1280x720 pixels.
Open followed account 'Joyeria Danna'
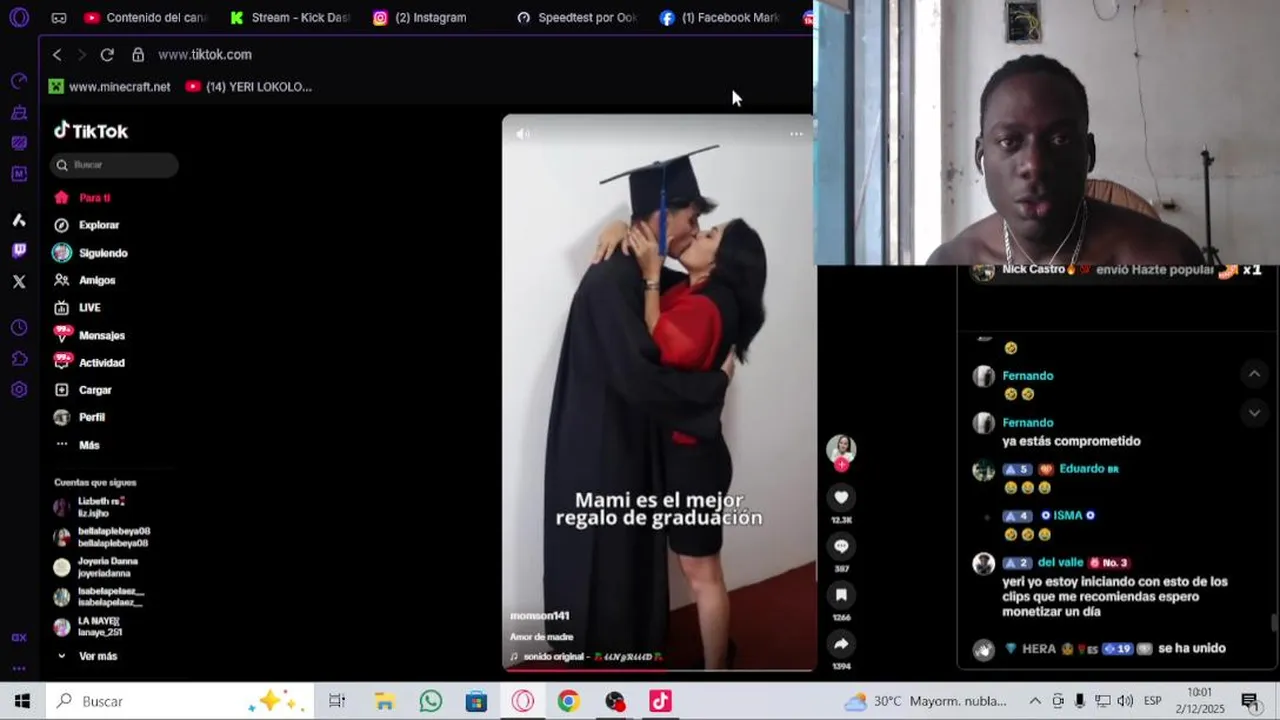(96, 567)
